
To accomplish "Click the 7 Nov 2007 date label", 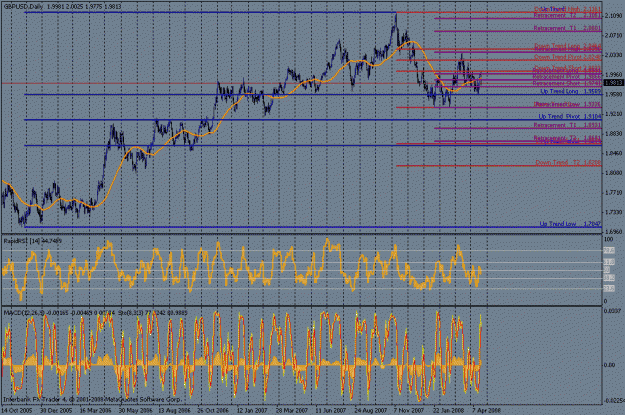I will point(409,410).
